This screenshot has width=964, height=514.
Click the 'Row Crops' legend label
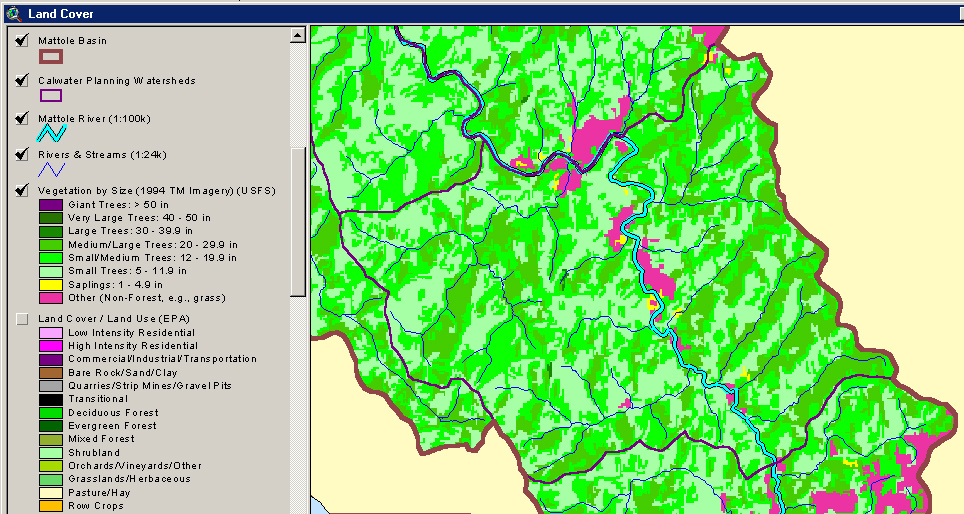click(x=96, y=505)
